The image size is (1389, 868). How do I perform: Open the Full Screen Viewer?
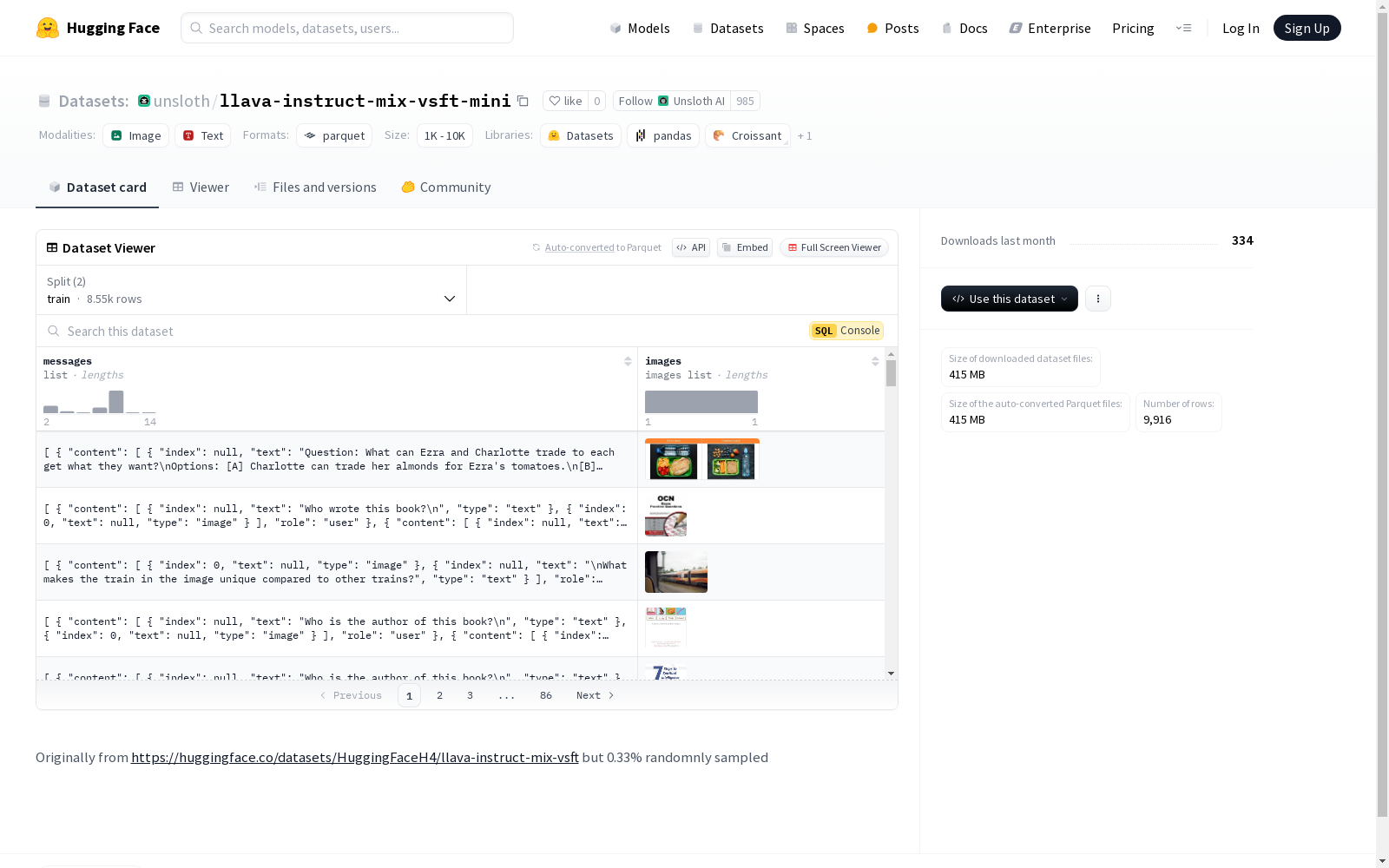tap(834, 247)
